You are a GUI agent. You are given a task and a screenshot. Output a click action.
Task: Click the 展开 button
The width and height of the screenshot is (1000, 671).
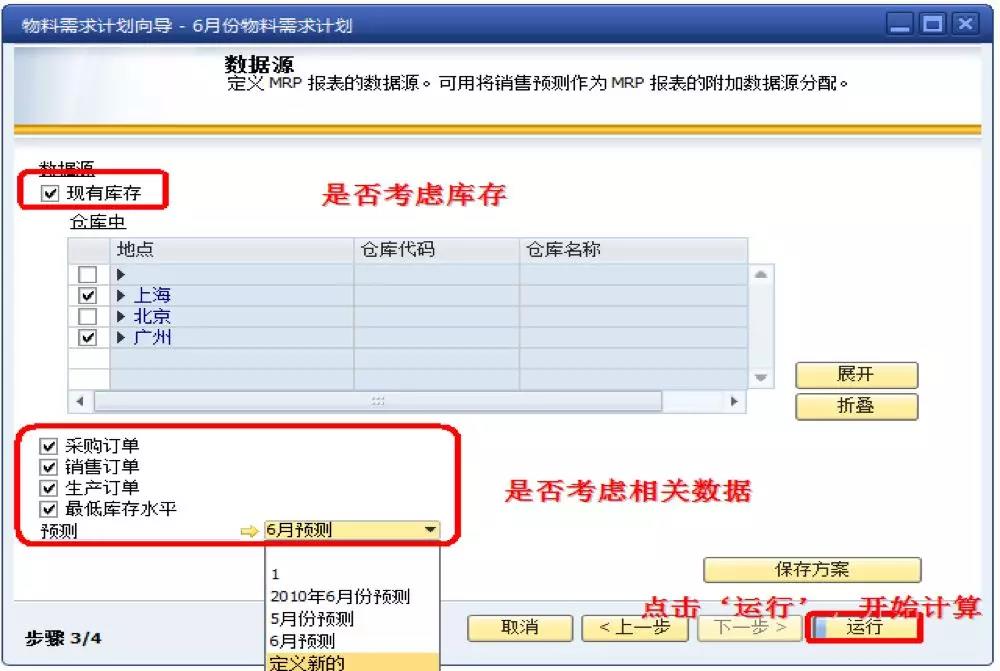(856, 375)
